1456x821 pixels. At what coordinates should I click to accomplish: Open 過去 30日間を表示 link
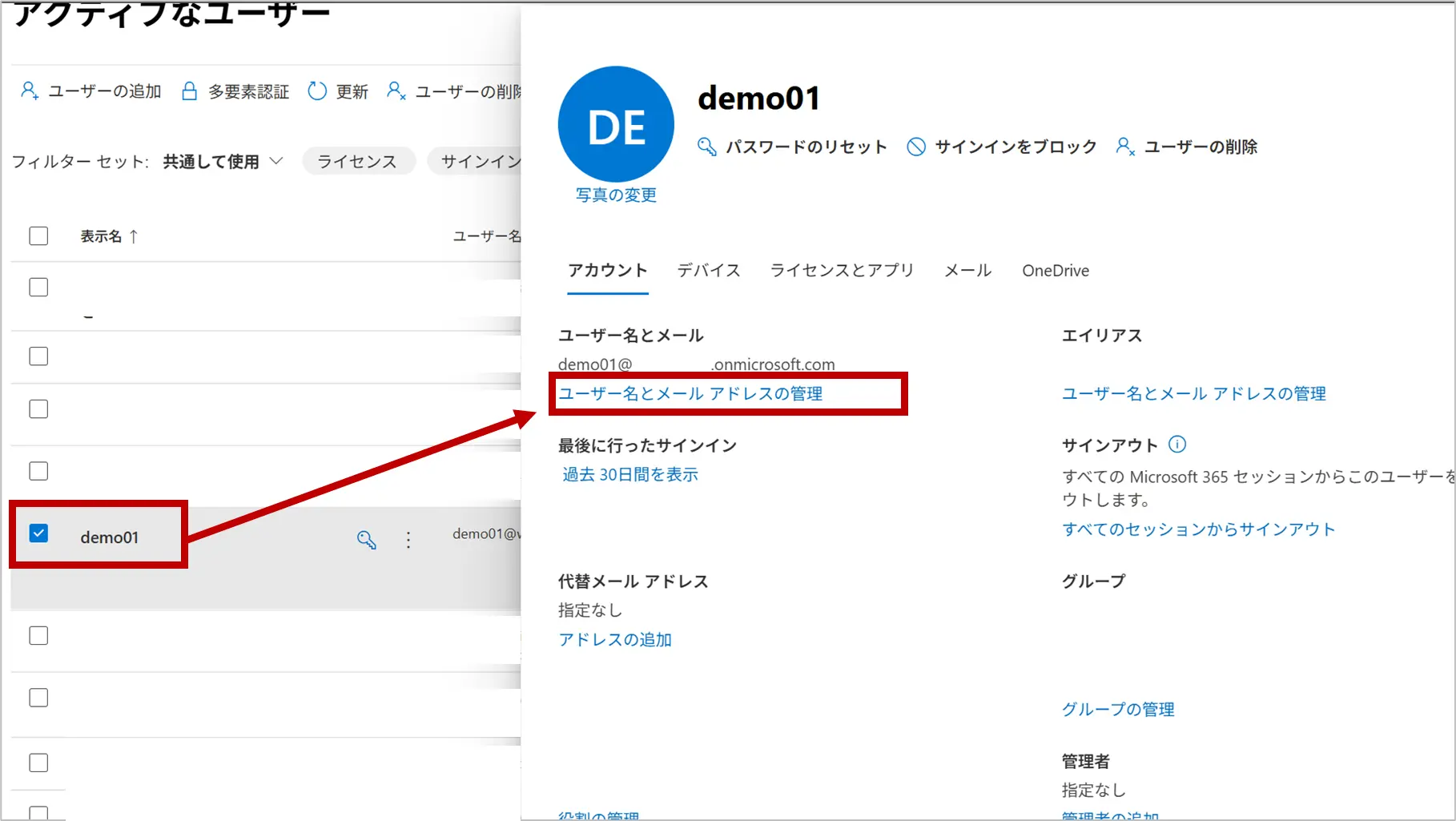pyautogui.click(x=629, y=475)
